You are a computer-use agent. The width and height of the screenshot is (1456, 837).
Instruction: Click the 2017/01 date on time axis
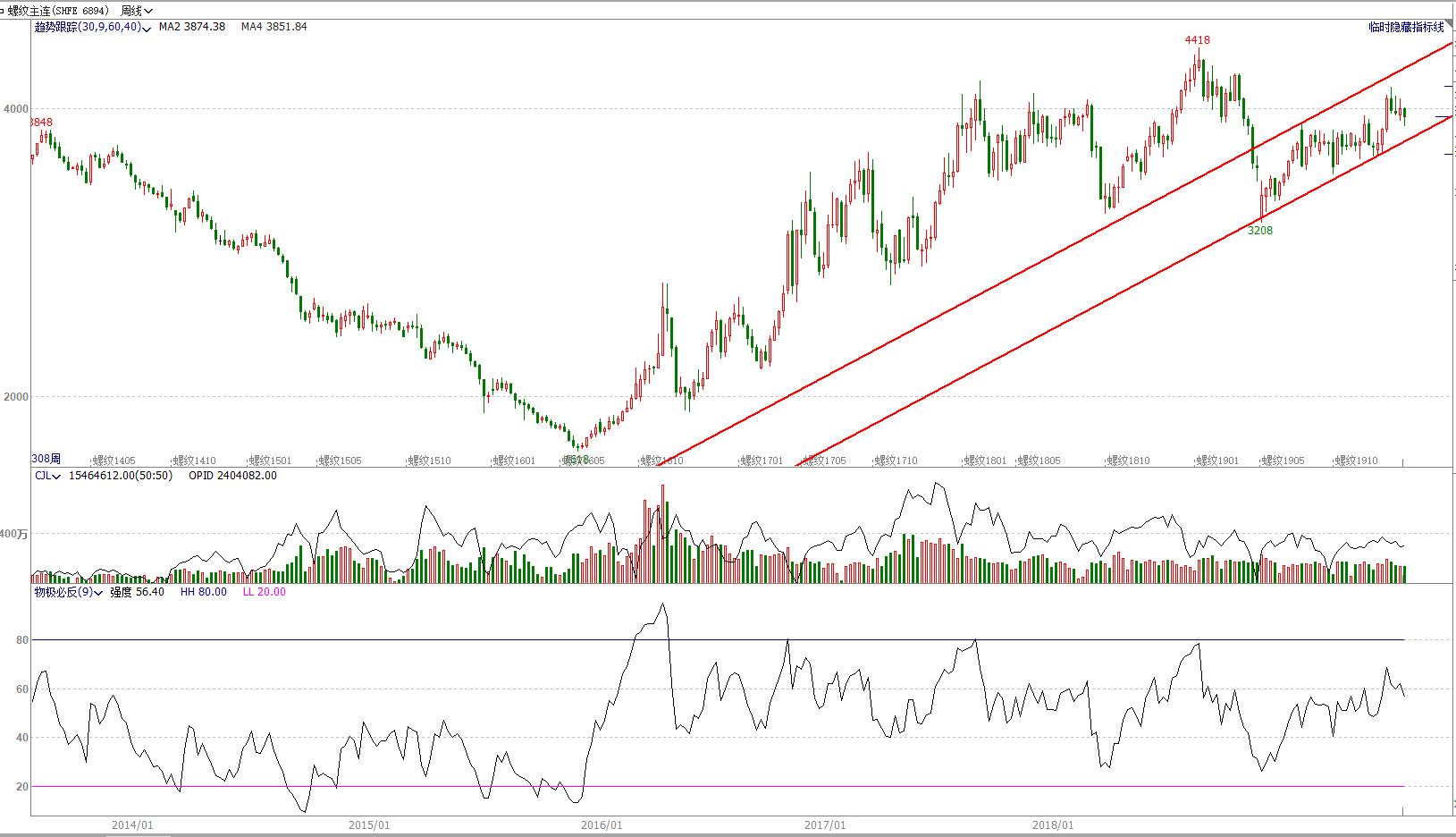[825, 825]
